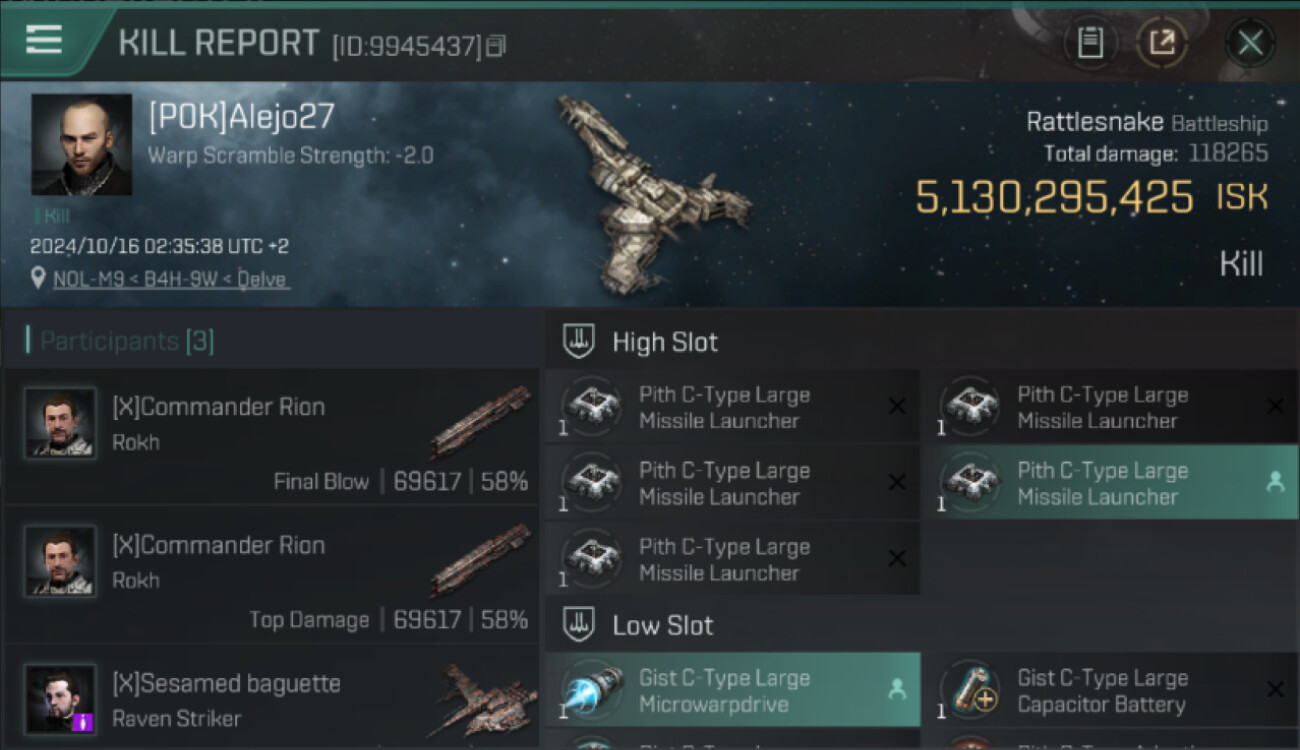Share the kill report externally
Viewport: 1300px width, 750px height.
pyautogui.click(x=1162, y=43)
